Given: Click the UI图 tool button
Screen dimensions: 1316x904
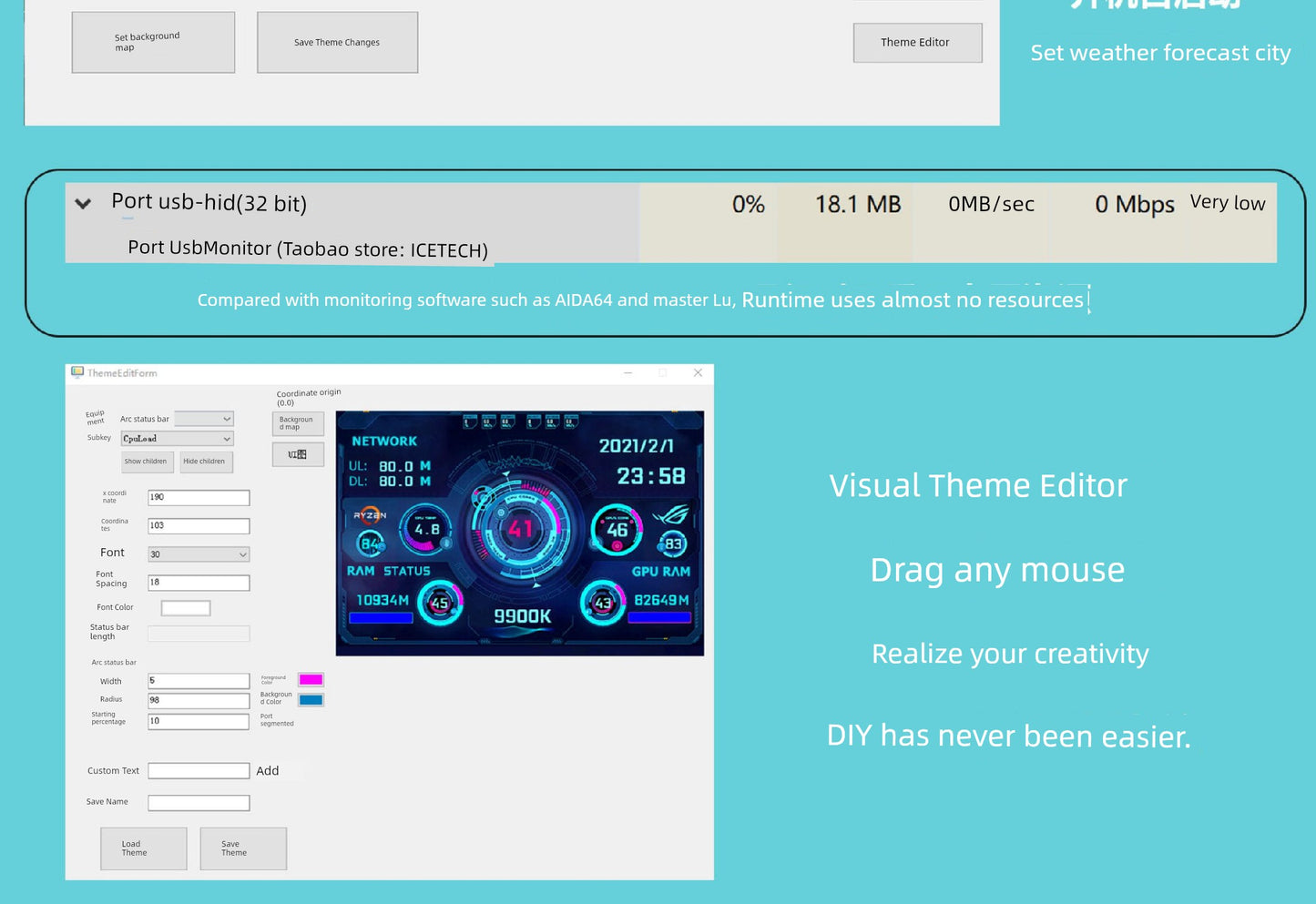Looking at the screenshot, I should tap(297, 453).
